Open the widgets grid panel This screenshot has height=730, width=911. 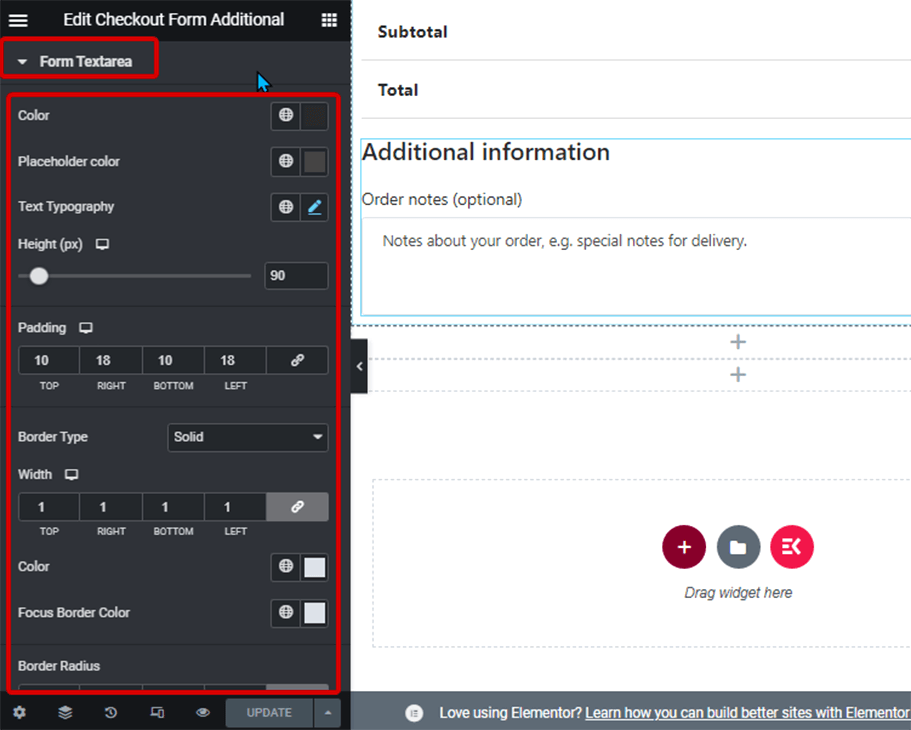point(329,20)
